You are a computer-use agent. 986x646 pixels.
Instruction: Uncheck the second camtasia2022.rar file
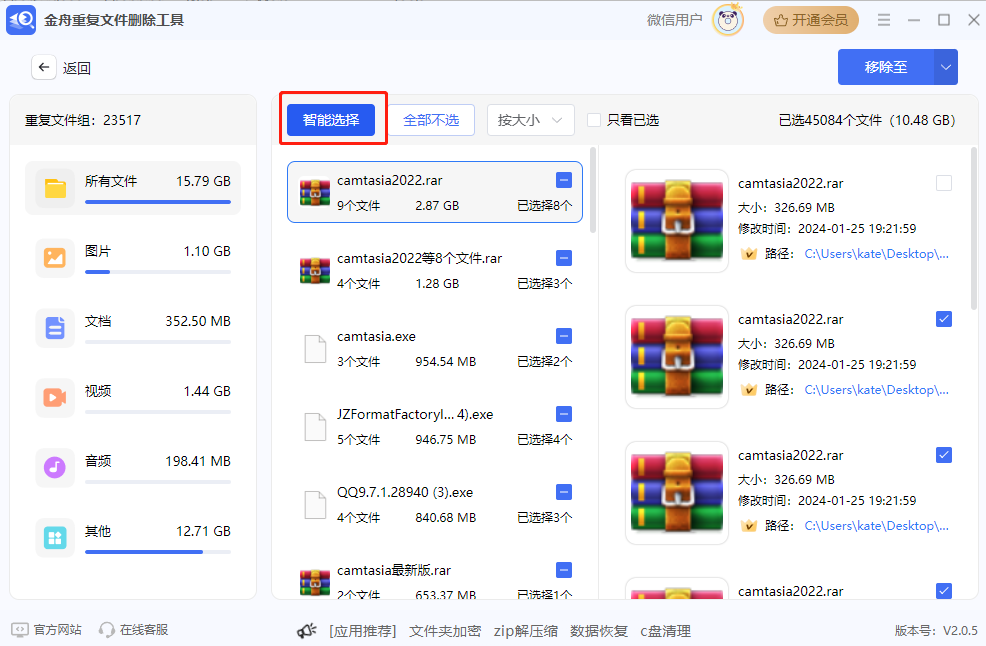point(944,319)
